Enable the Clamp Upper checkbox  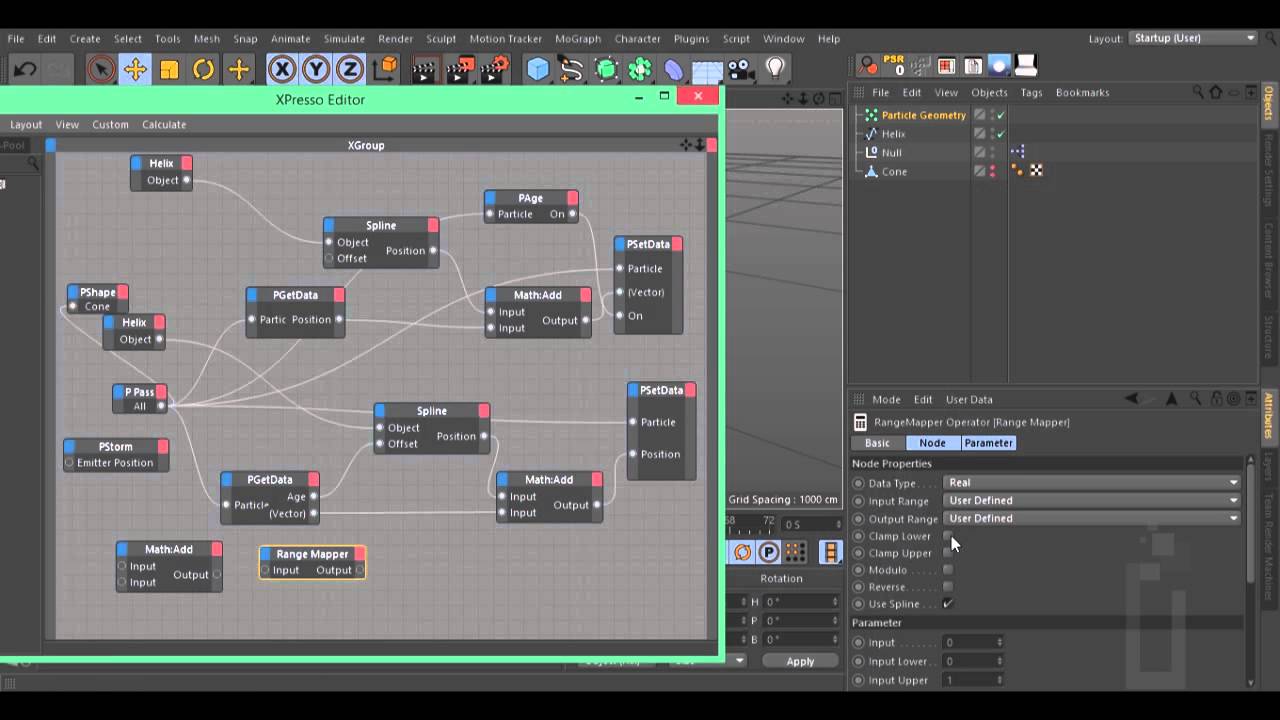948,553
